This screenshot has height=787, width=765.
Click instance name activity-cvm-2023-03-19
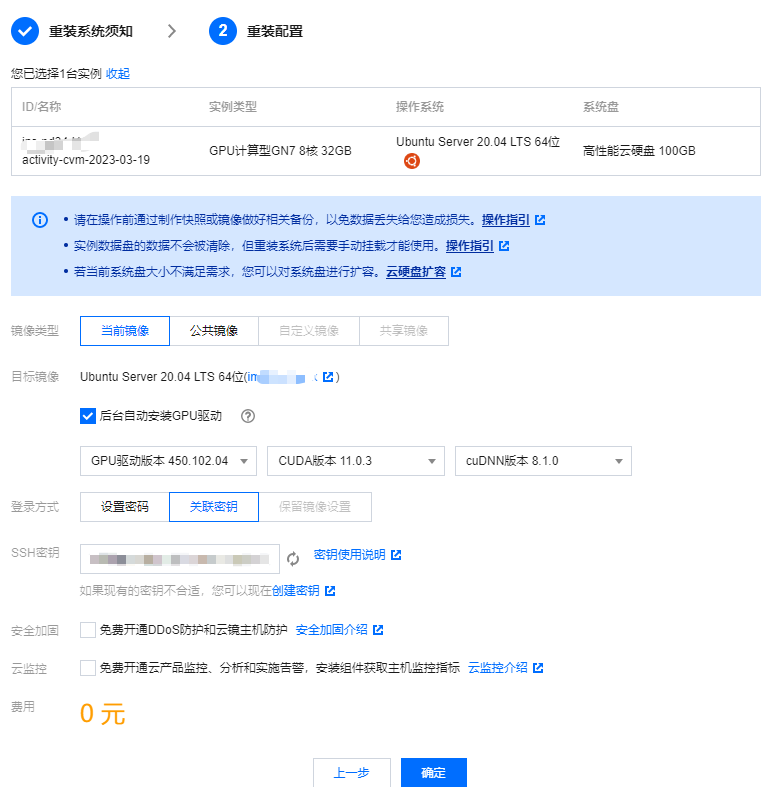click(86, 160)
